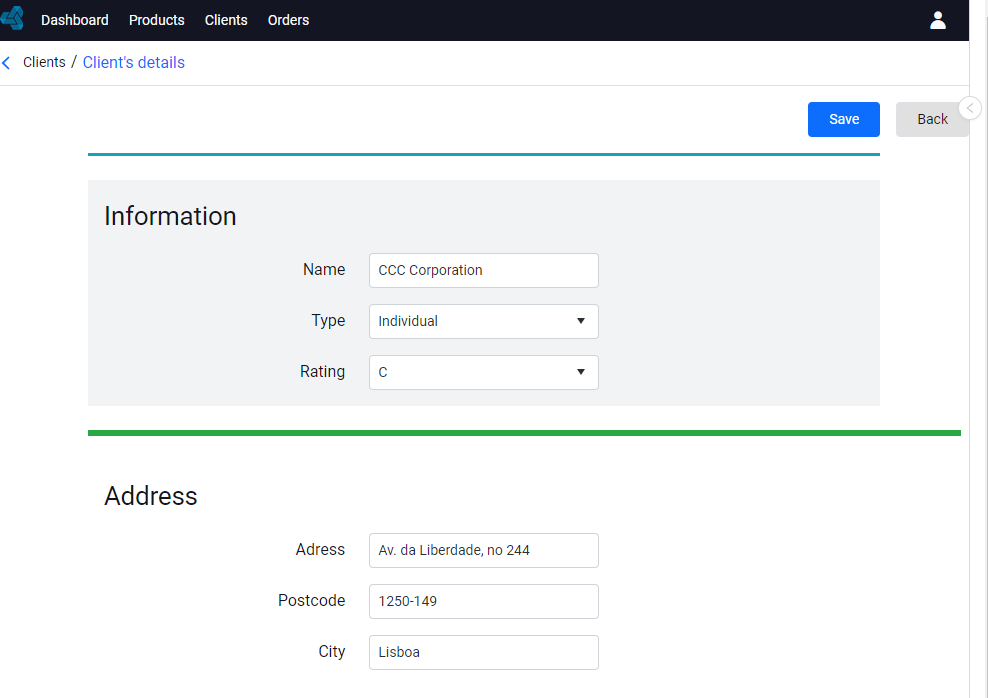
Task: Click the Client's details breadcrumb
Action: [134, 62]
